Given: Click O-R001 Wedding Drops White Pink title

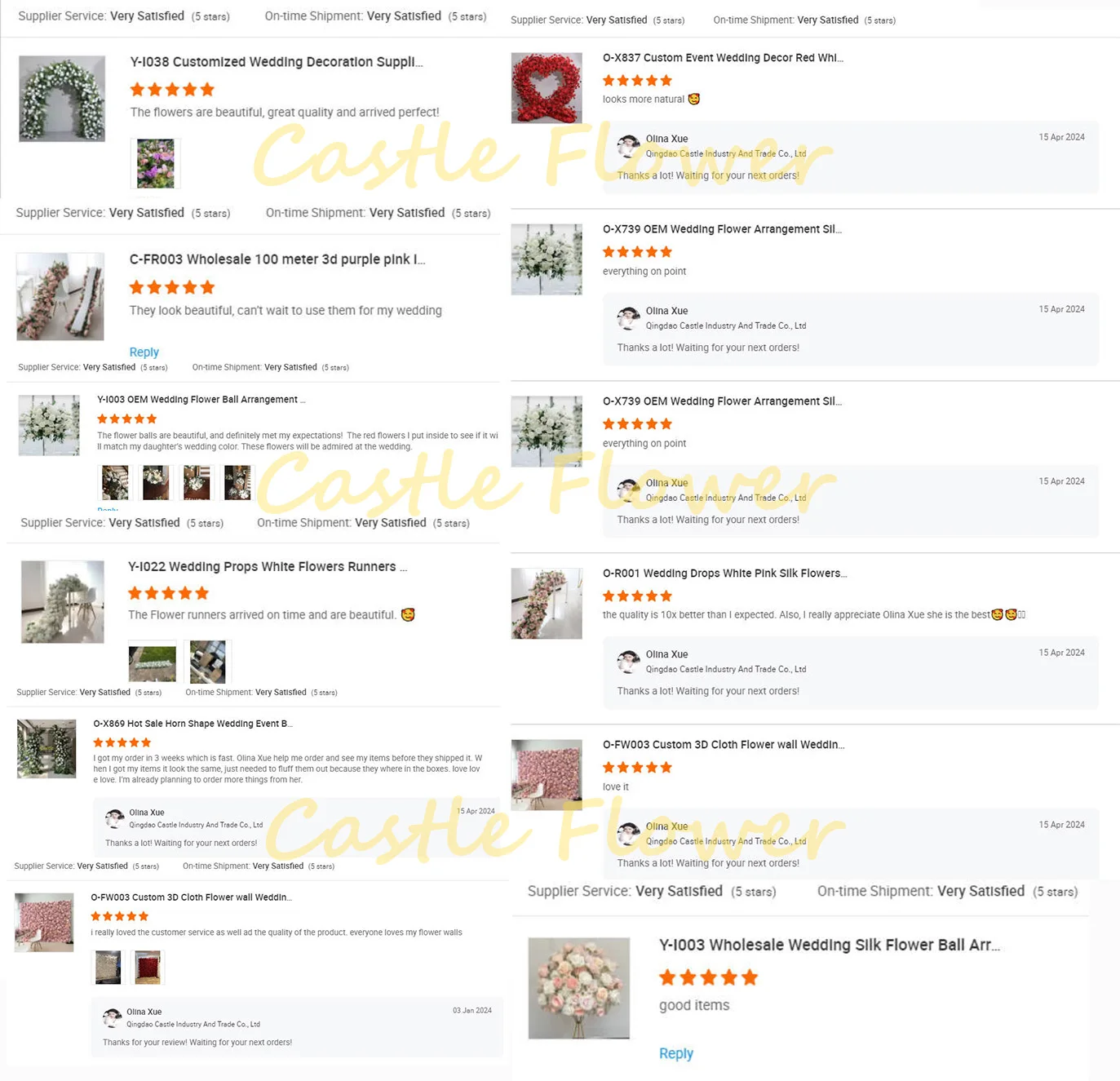Looking at the screenshot, I should (x=724, y=574).
